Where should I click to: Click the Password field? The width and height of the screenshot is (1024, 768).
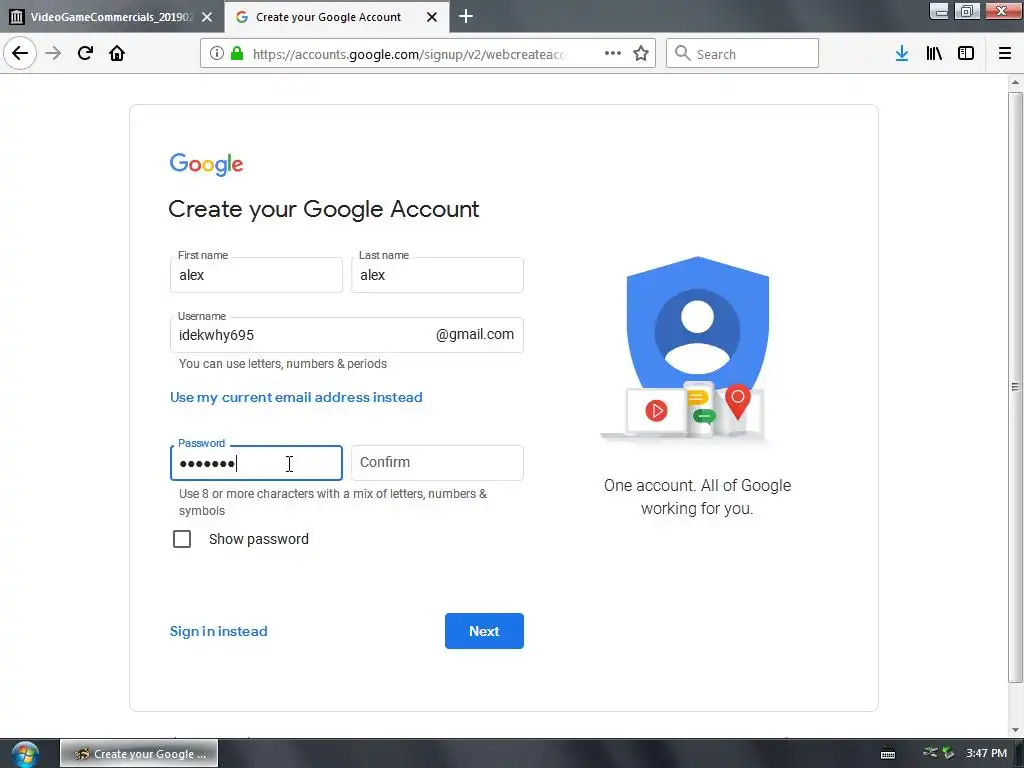coord(256,463)
